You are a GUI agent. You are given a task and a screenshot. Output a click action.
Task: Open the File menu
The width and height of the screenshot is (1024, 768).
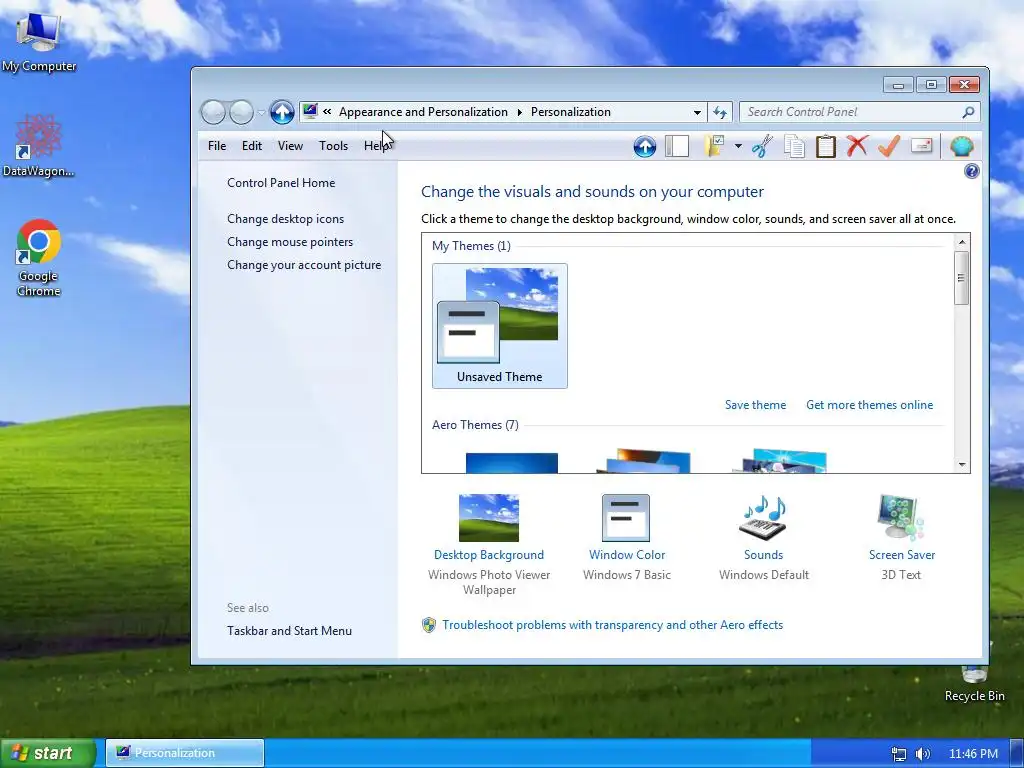tap(217, 146)
